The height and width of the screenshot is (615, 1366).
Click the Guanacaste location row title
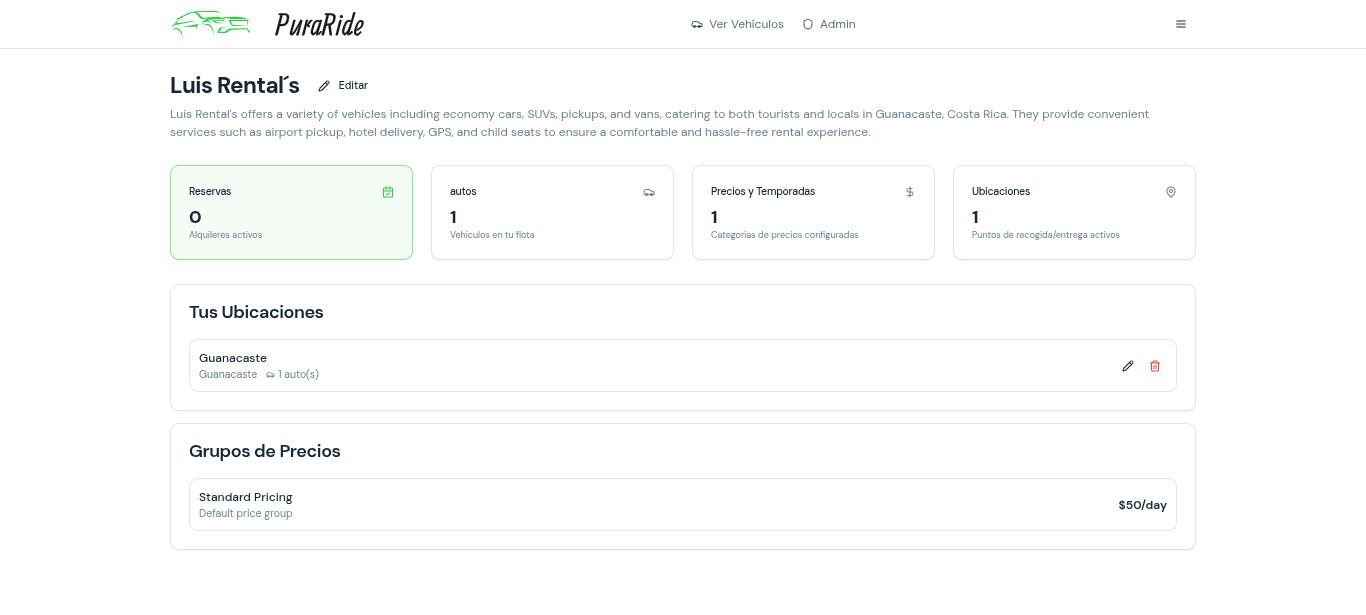(x=233, y=358)
